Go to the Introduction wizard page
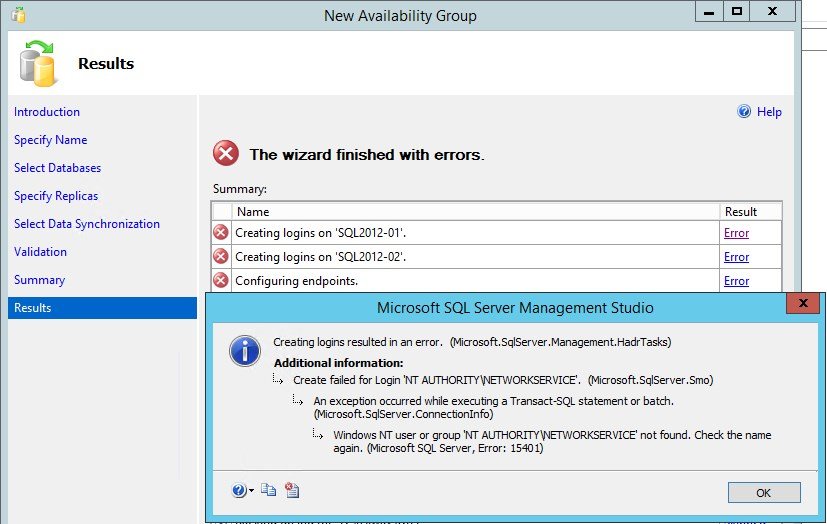Screen dimensions: 827x524 click(x=47, y=112)
